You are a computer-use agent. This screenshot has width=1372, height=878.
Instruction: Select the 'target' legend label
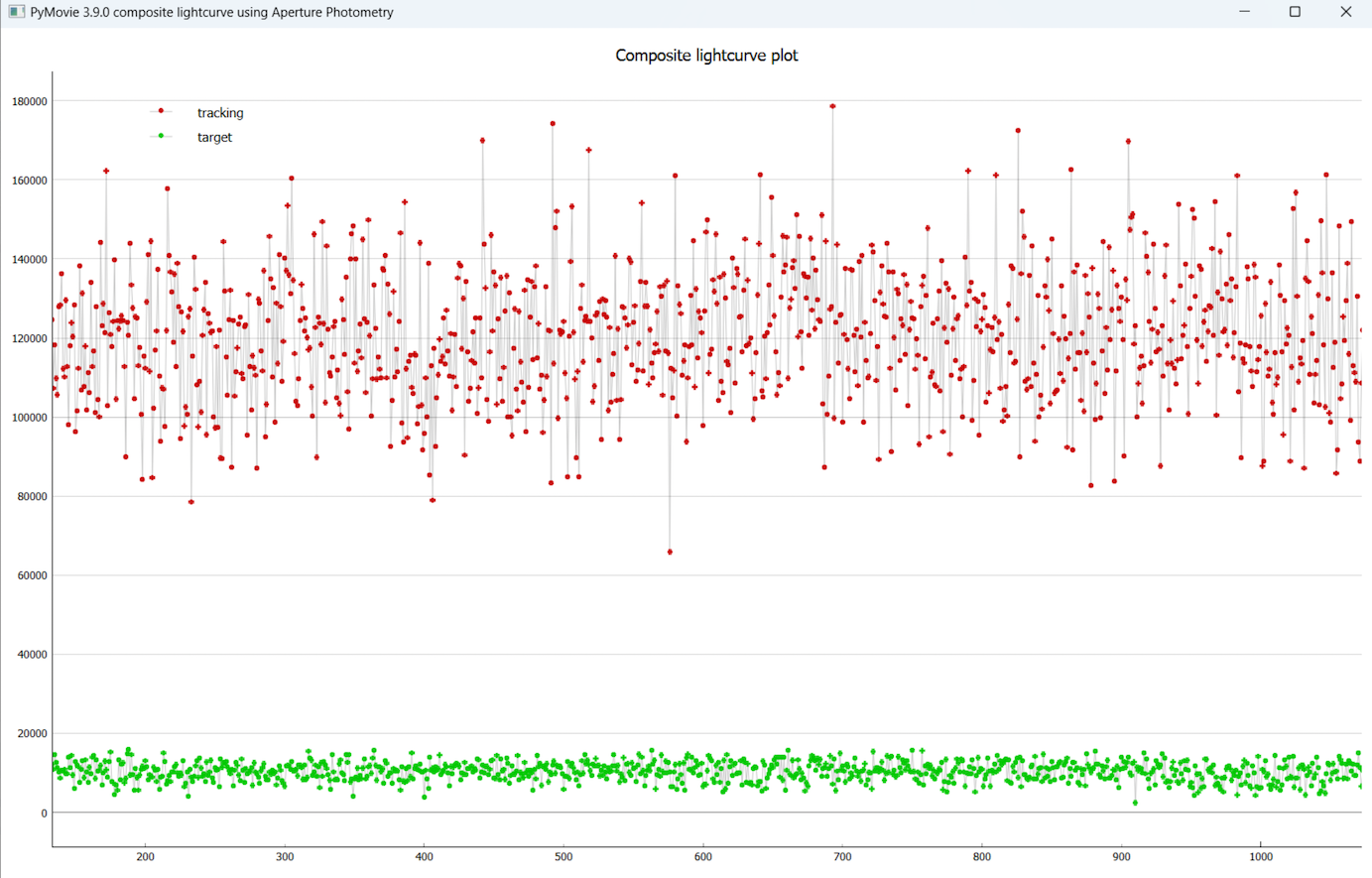pos(214,137)
